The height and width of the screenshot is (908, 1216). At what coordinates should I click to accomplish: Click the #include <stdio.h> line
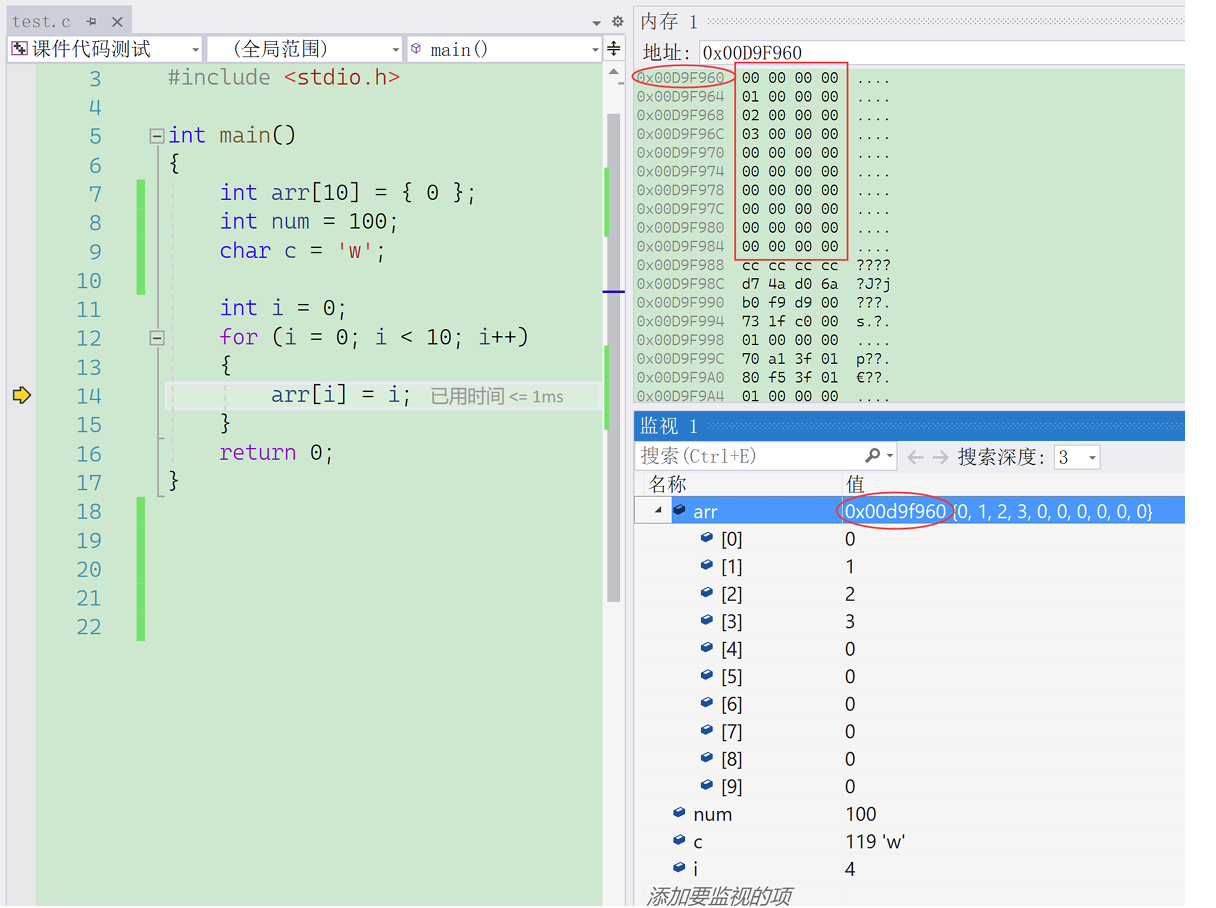point(284,78)
